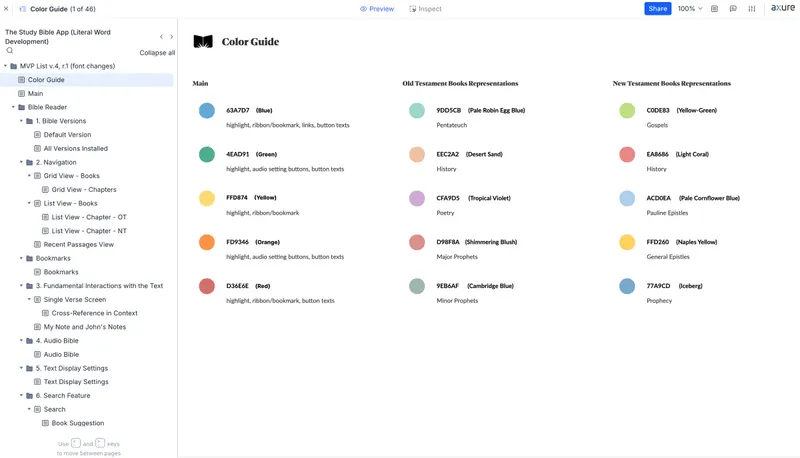Click Collapse all in the sidebar
This screenshot has height=458, width=800.
pyautogui.click(x=157, y=53)
